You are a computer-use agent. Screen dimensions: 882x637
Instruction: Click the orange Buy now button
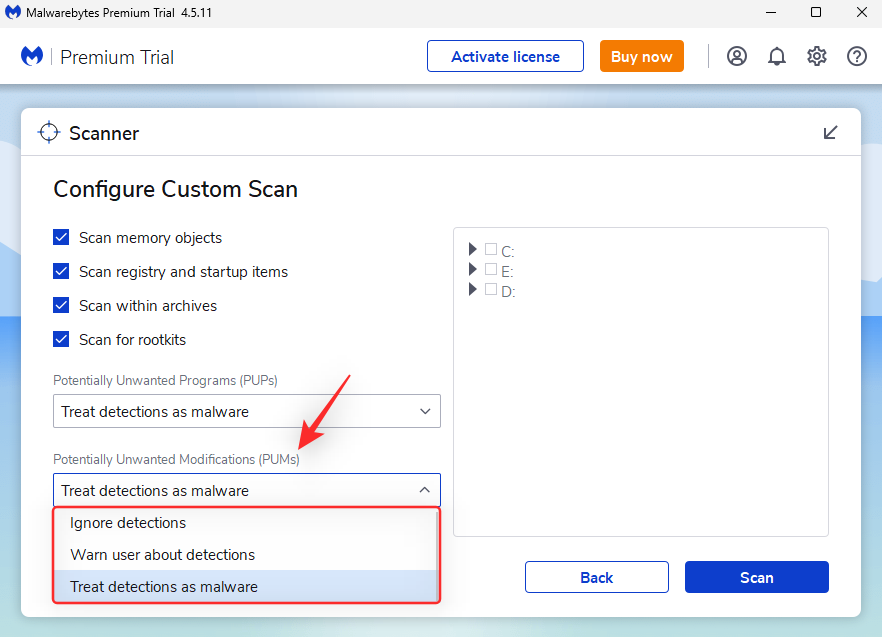[x=641, y=57]
